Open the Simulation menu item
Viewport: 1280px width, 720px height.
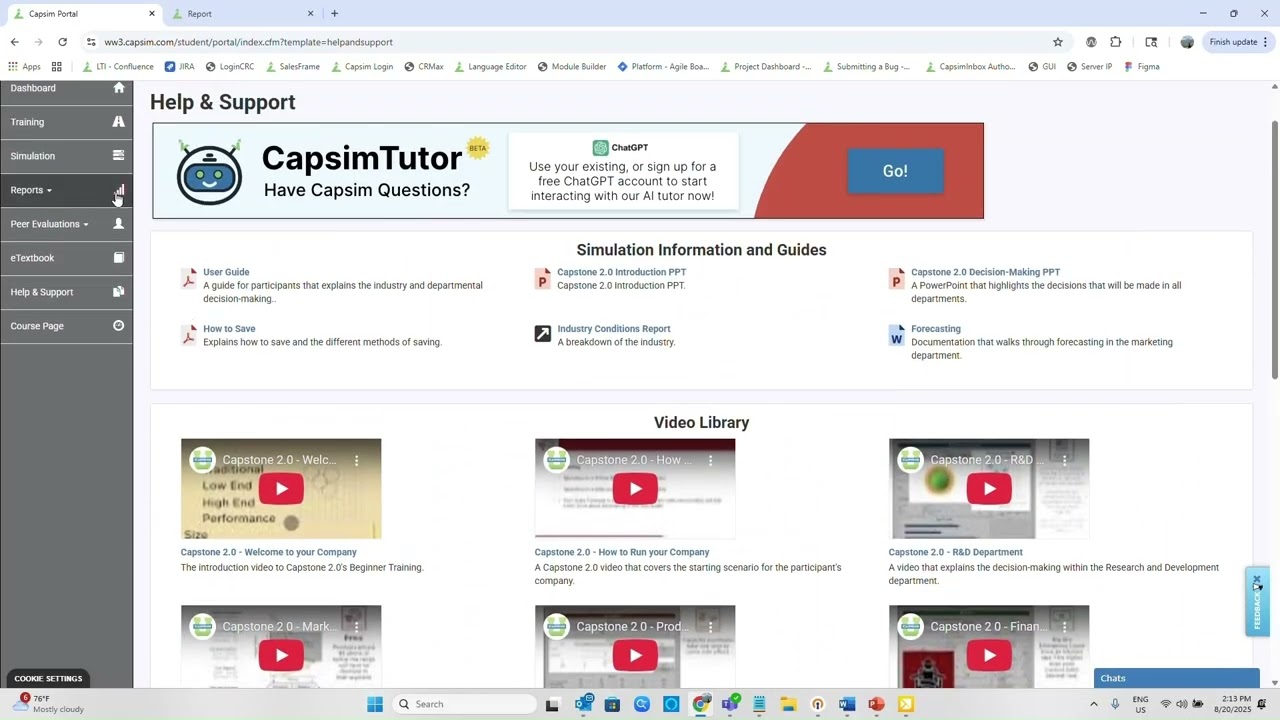click(66, 156)
